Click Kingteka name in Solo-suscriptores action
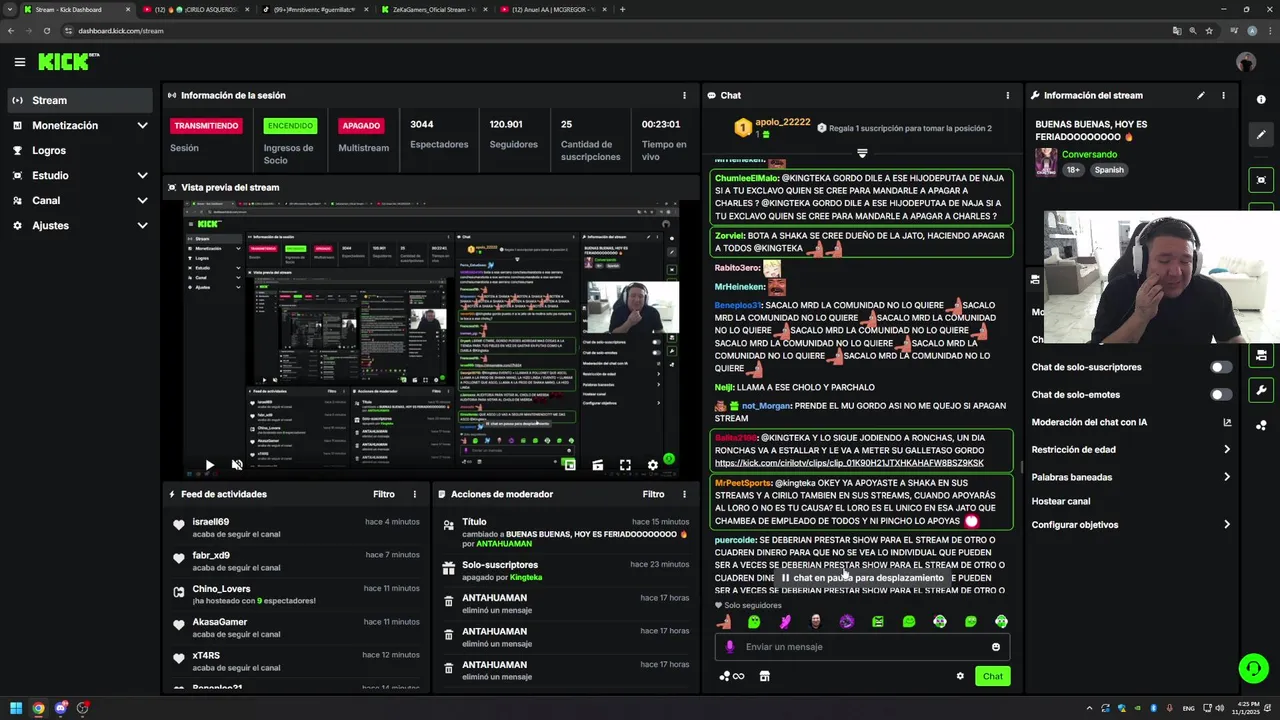The height and width of the screenshot is (720, 1280). (526, 577)
